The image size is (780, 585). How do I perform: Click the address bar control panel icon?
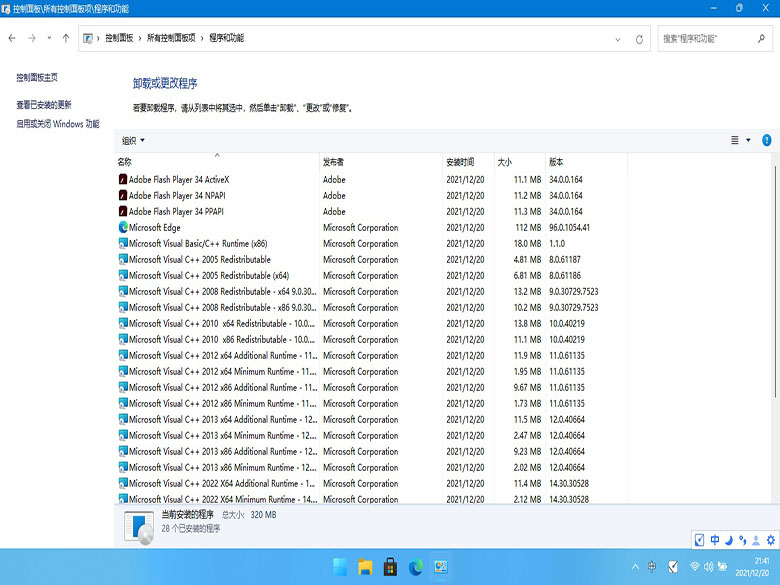click(x=88, y=38)
